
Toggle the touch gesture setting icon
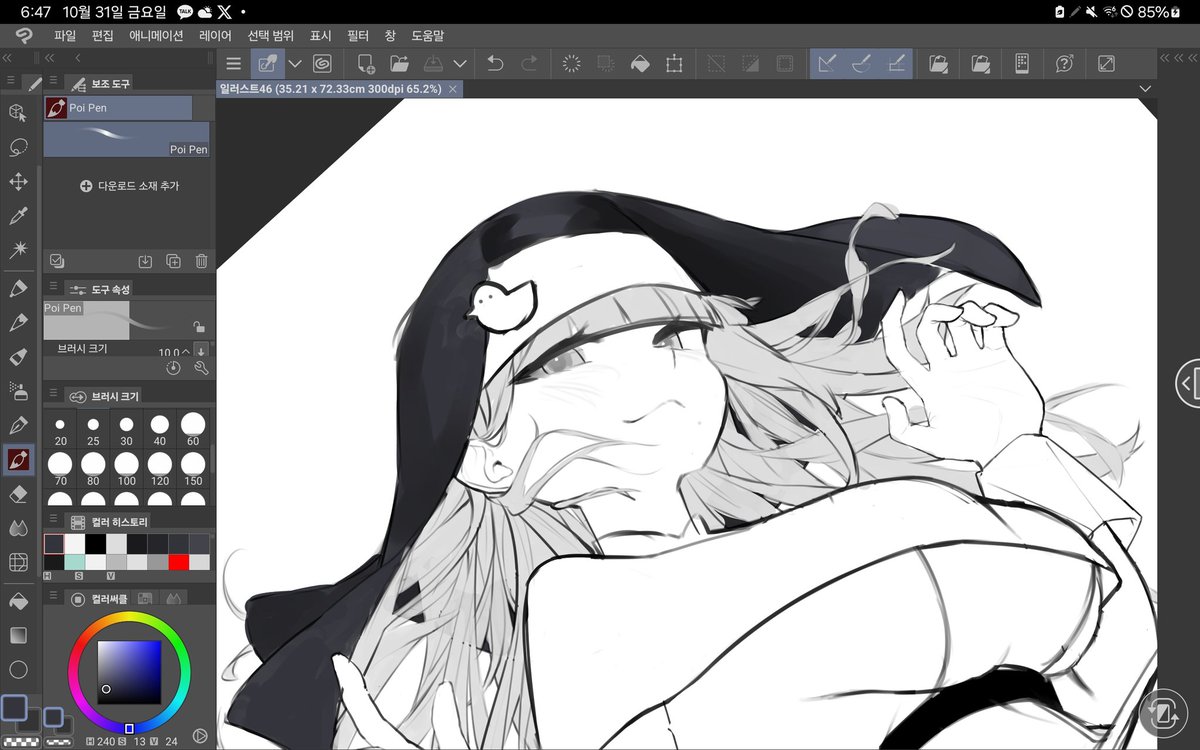pos(267,64)
